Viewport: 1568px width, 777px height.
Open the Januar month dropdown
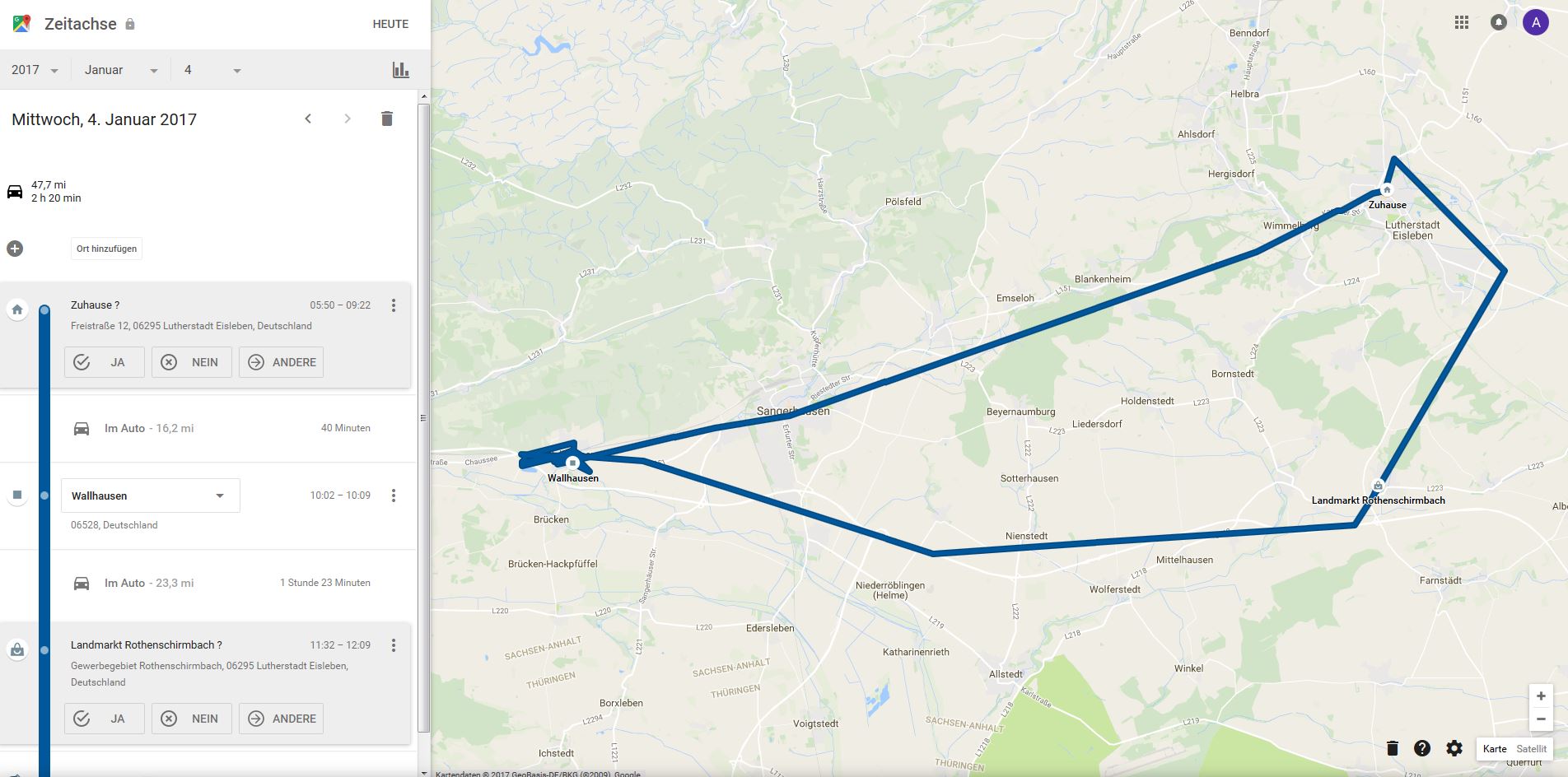(121, 70)
